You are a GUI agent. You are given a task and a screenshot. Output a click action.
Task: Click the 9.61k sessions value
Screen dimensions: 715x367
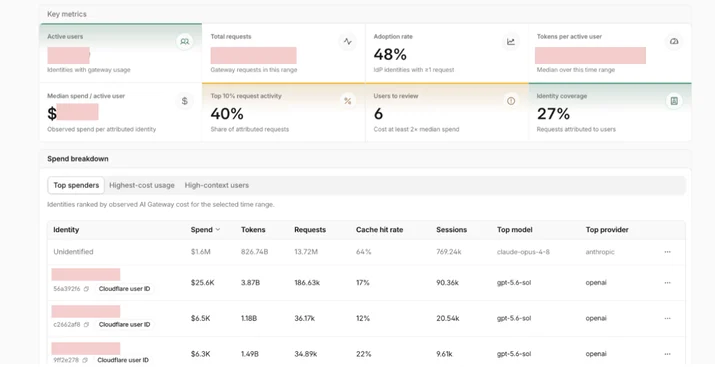(x=445, y=354)
